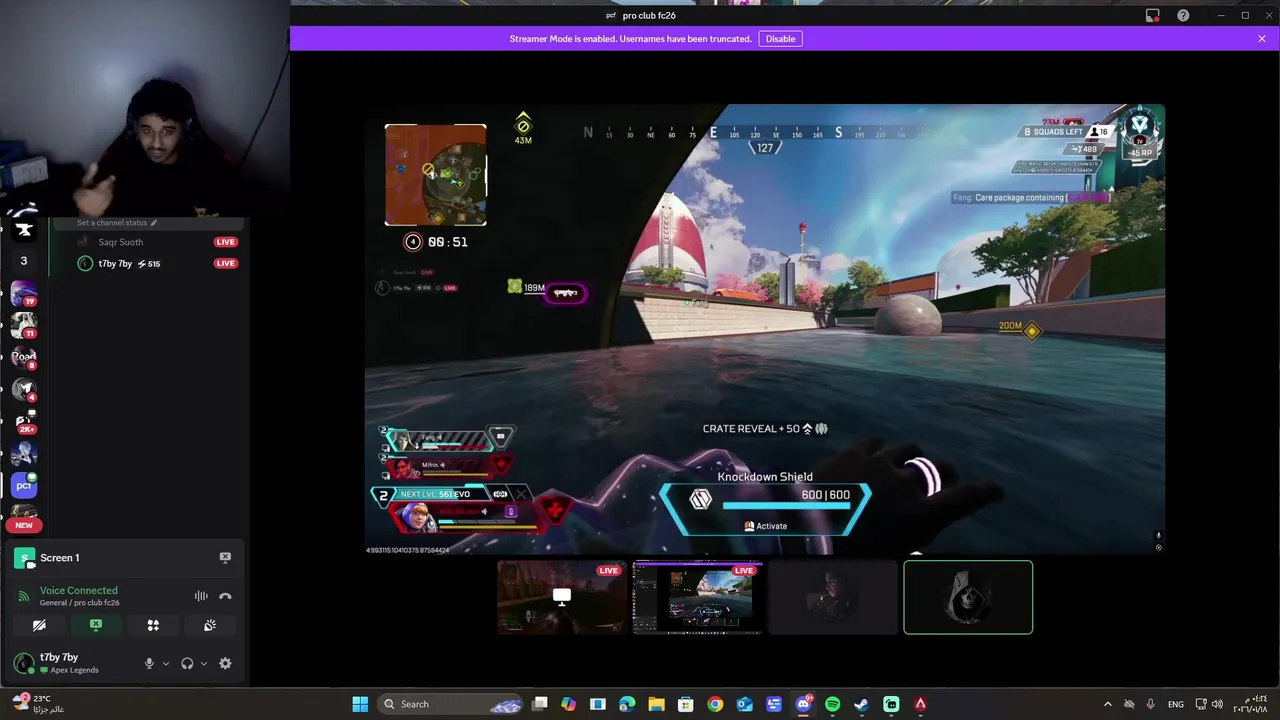Open Spotify from the taskbar
Image resolution: width=1280 pixels, height=720 pixels.
pos(832,704)
